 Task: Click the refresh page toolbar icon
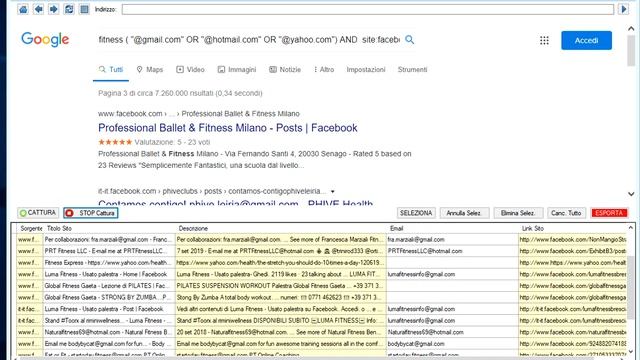pos(69,9)
